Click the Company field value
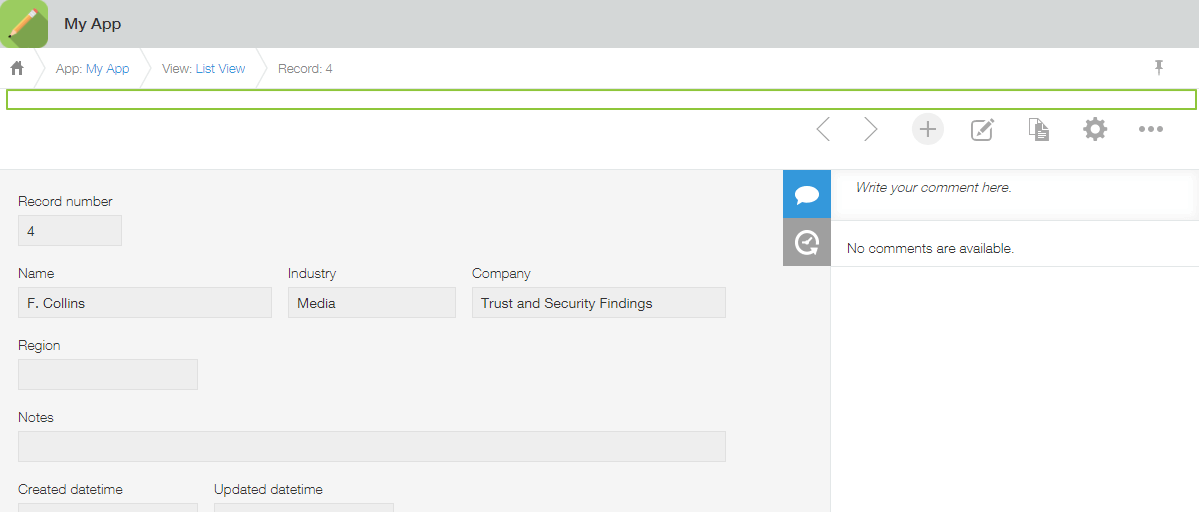Screen dimensions: 1199x512 click(x=598, y=303)
